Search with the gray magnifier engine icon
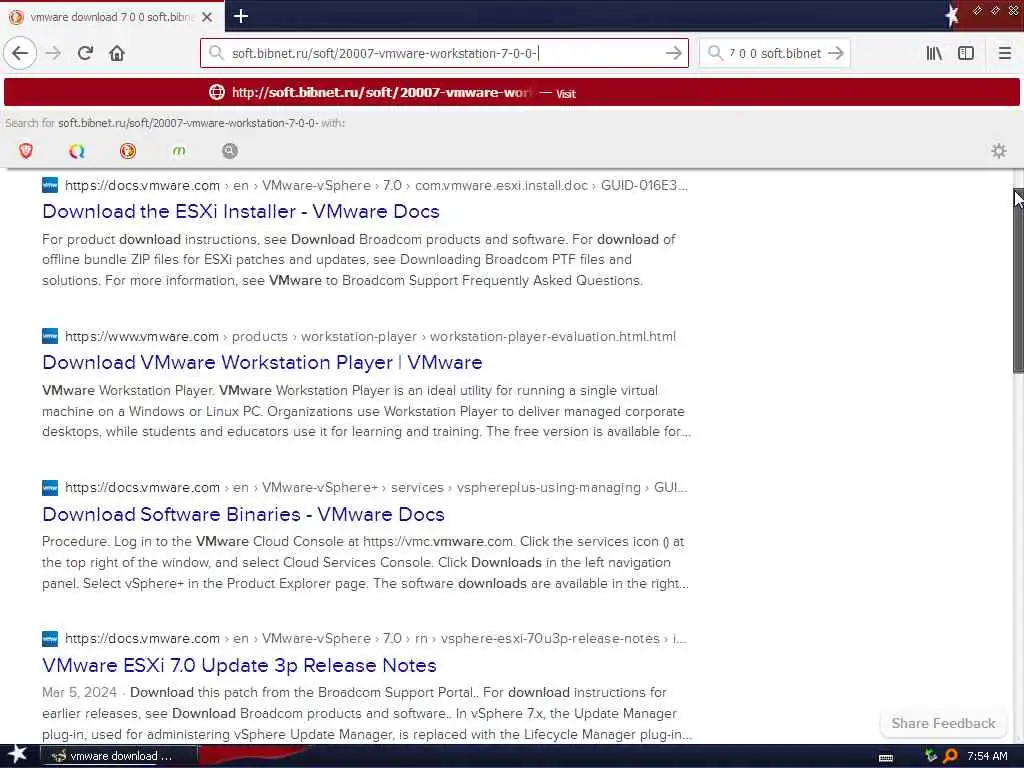 click(x=230, y=151)
